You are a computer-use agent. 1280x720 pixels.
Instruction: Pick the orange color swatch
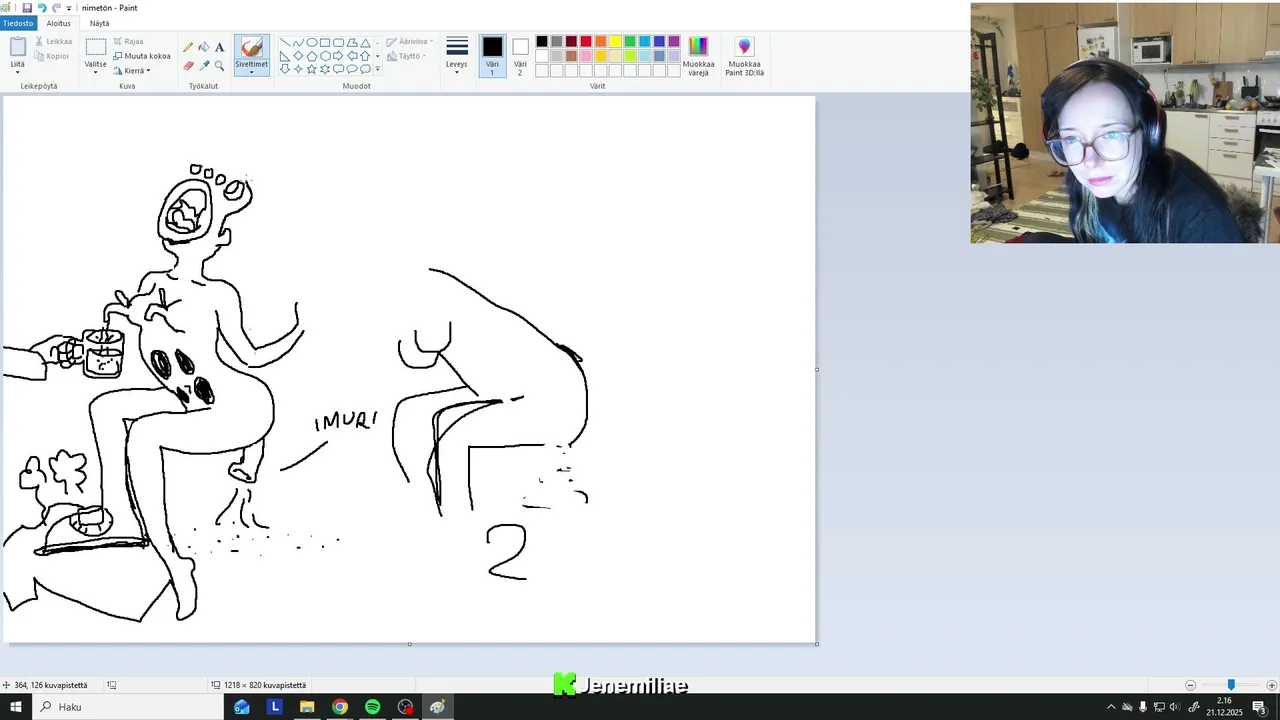coord(601,41)
